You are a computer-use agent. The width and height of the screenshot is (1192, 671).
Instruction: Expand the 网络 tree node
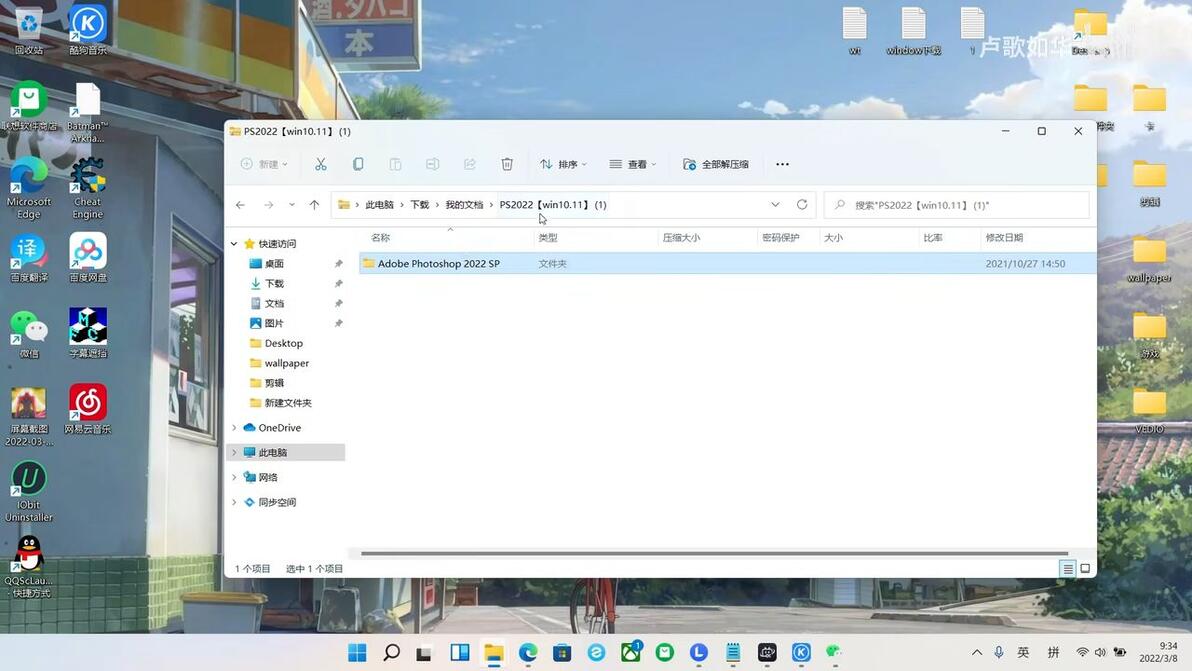pos(234,477)
